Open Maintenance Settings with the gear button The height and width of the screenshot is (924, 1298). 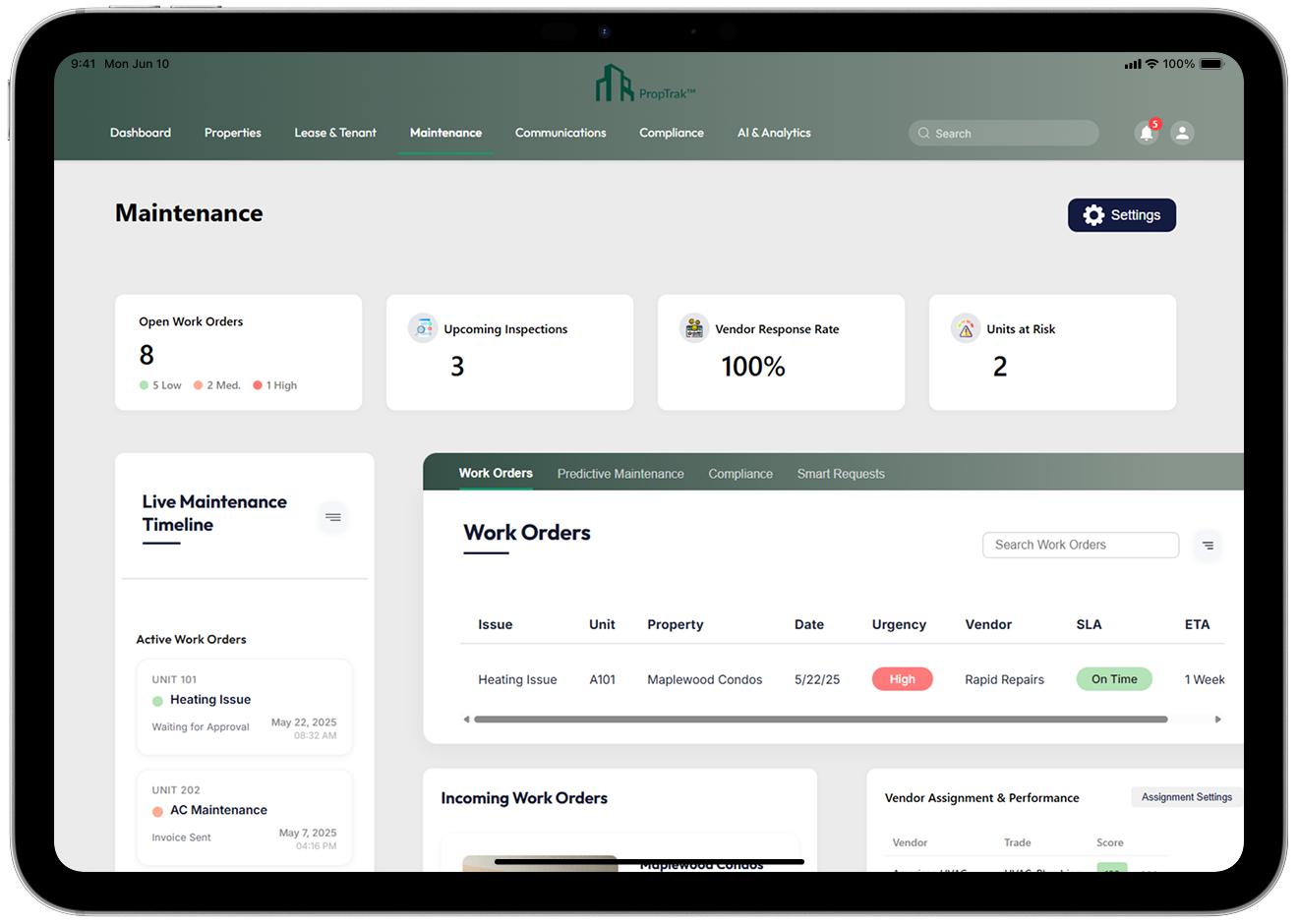click(x=1121, y=214)
